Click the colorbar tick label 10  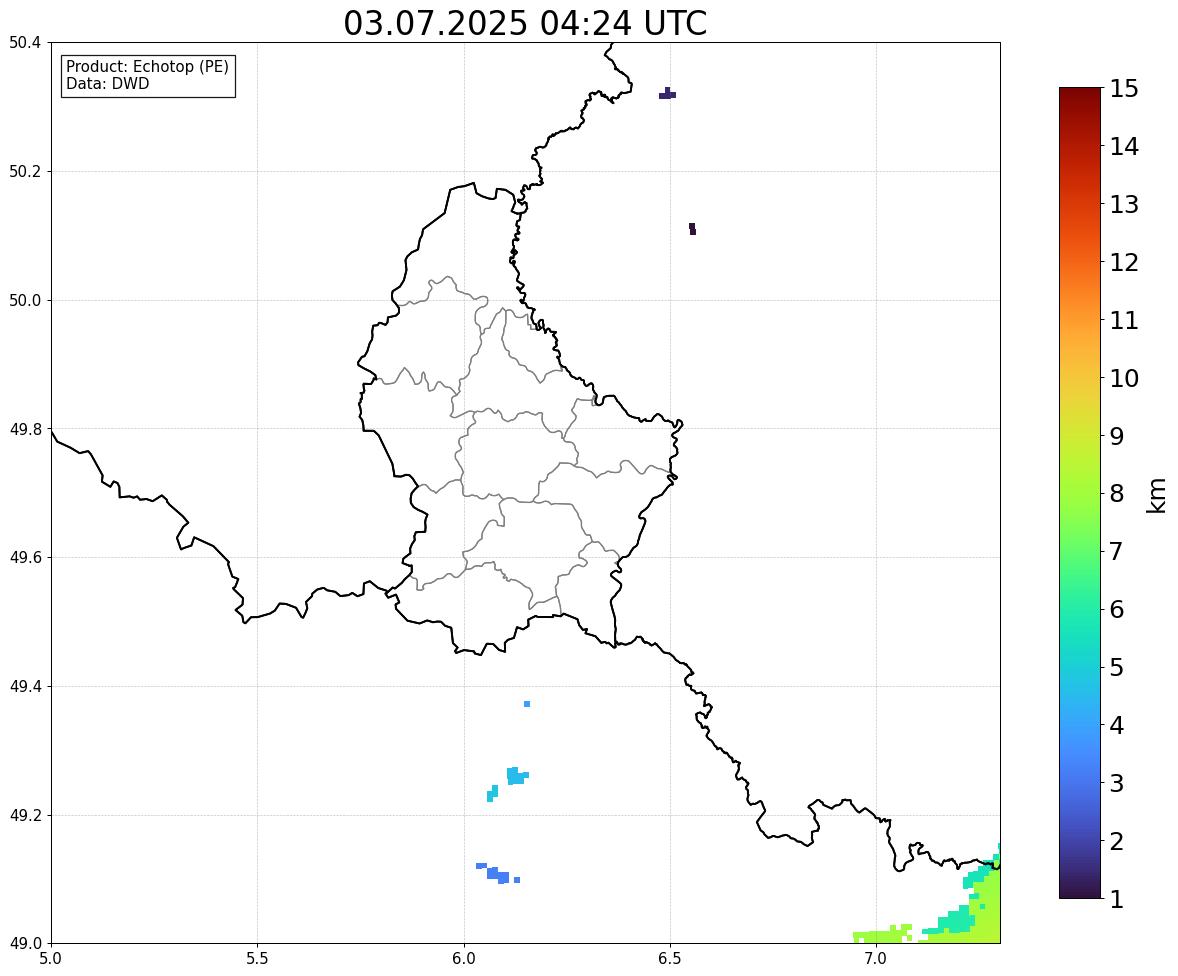point(1124,378)
